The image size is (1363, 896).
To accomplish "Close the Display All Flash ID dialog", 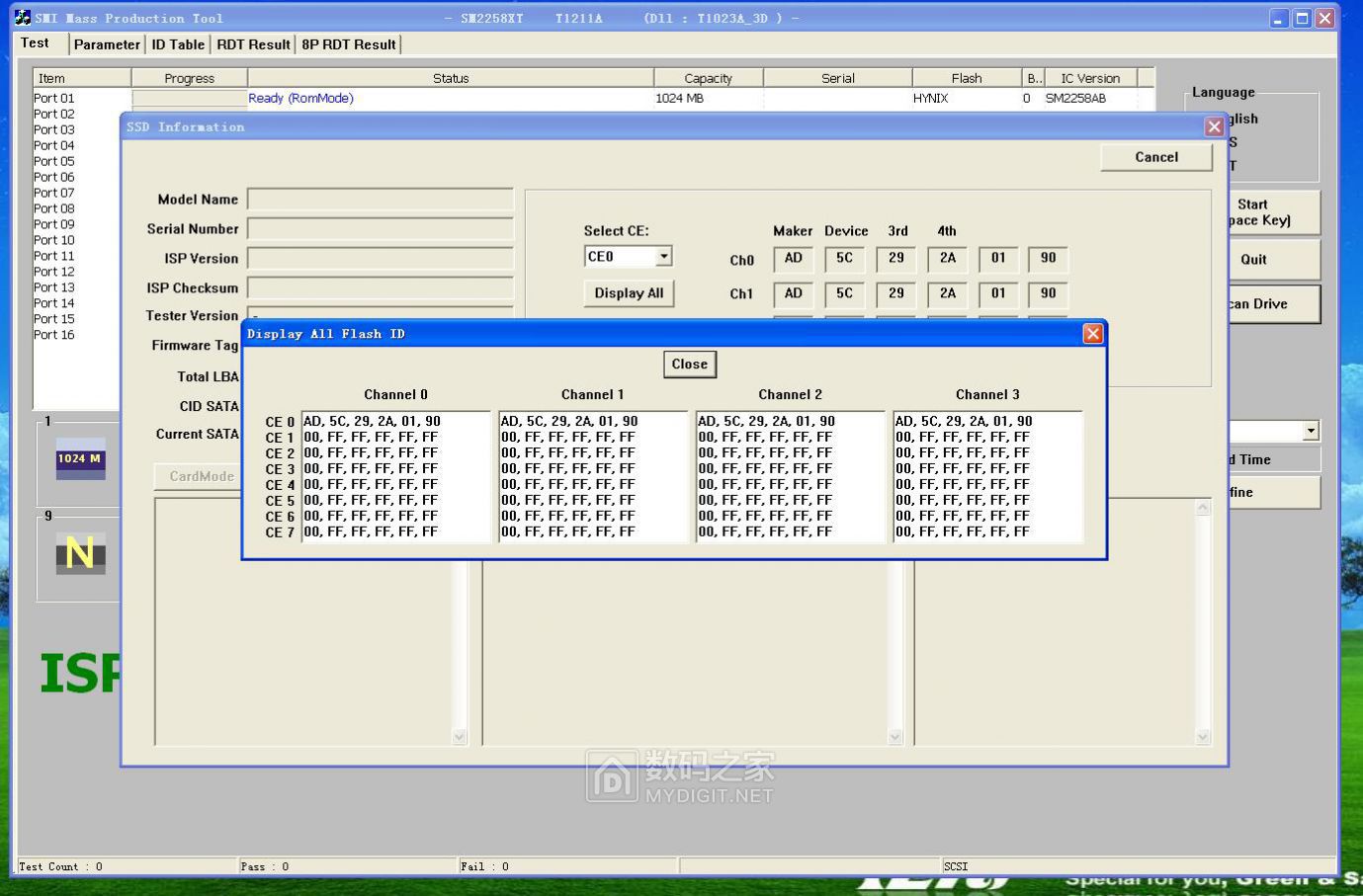I will 1092,334.
